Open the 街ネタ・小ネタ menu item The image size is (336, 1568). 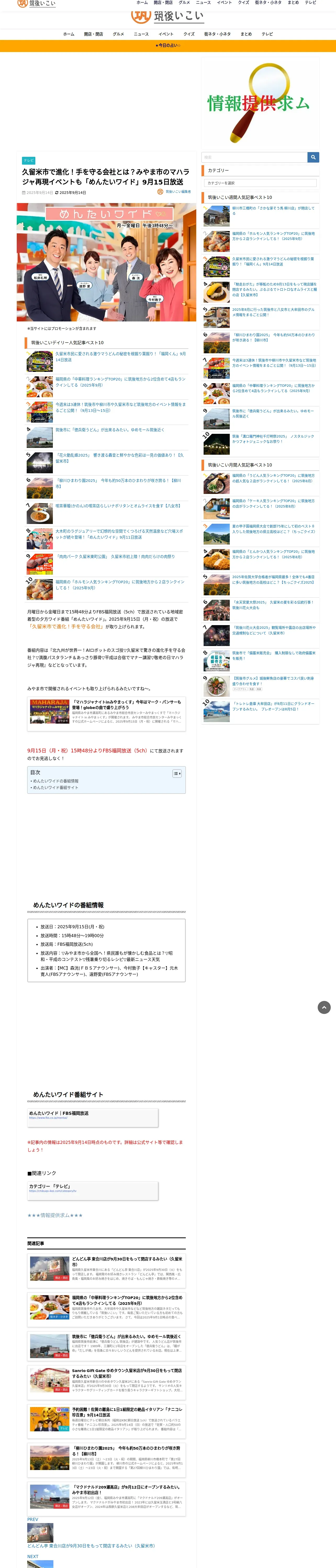coord(217,34)
